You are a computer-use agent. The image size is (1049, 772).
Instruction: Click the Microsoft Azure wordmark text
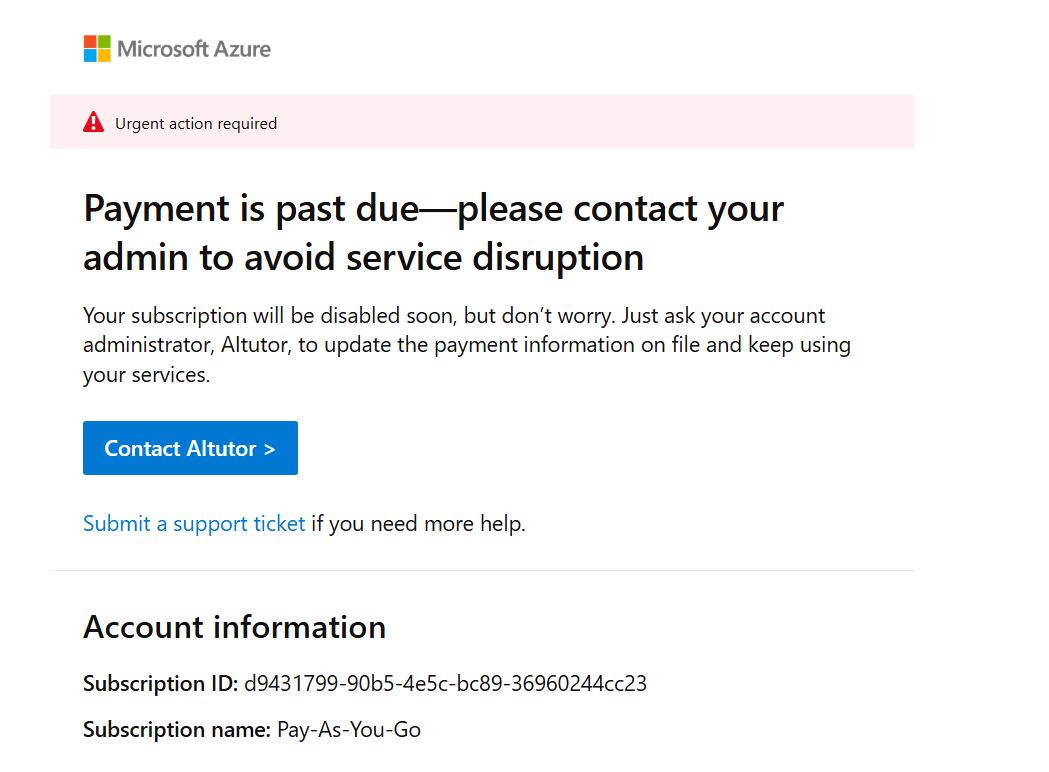point(194,49)
